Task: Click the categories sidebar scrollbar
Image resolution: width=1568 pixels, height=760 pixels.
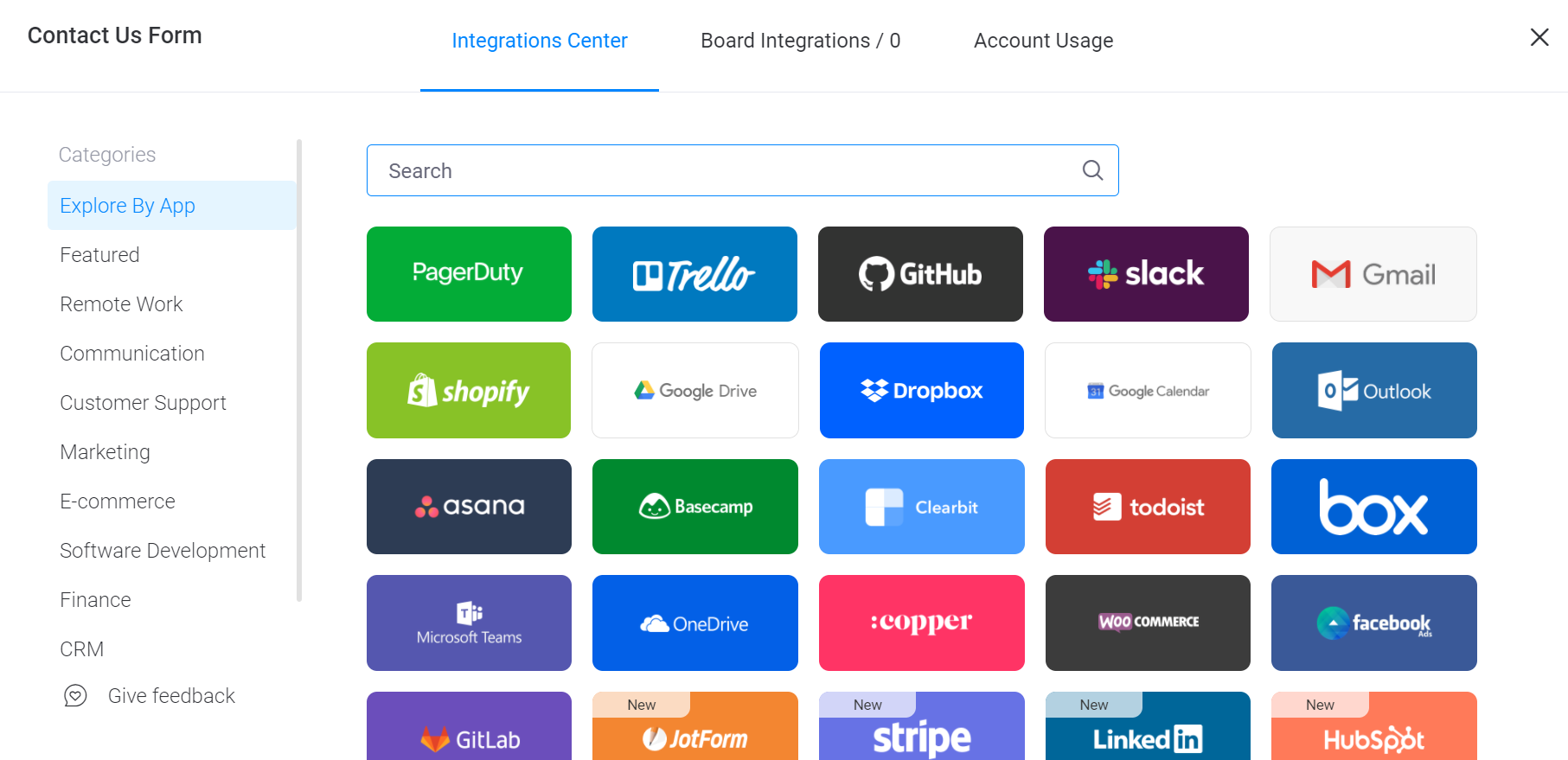Action: click(x=299, y=370)
